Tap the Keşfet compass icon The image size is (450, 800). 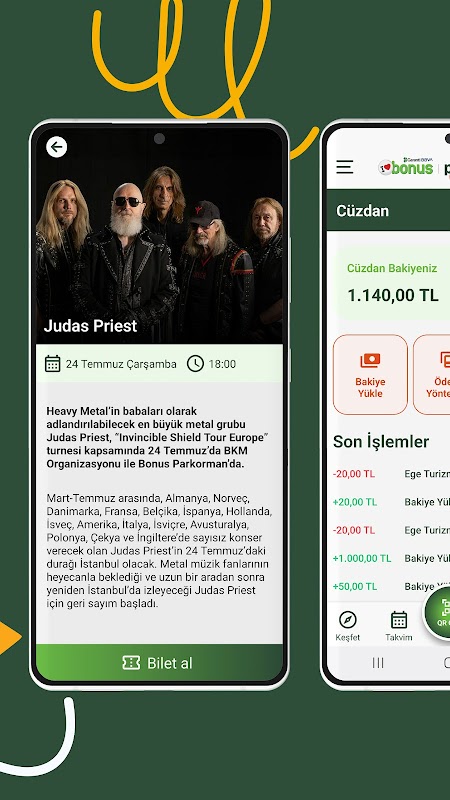(x=347, y=620)
